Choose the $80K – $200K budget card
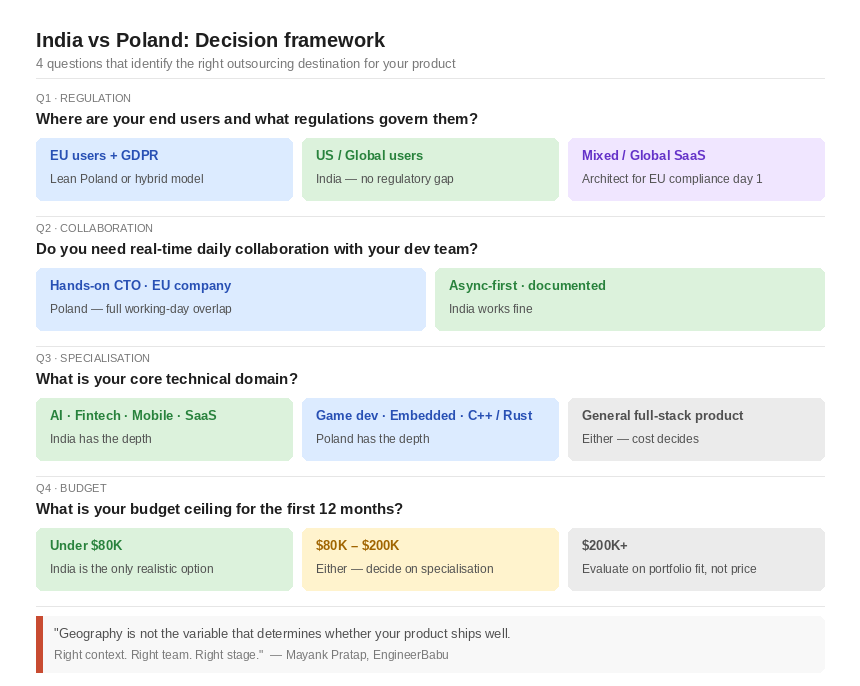 pos(430,559)
